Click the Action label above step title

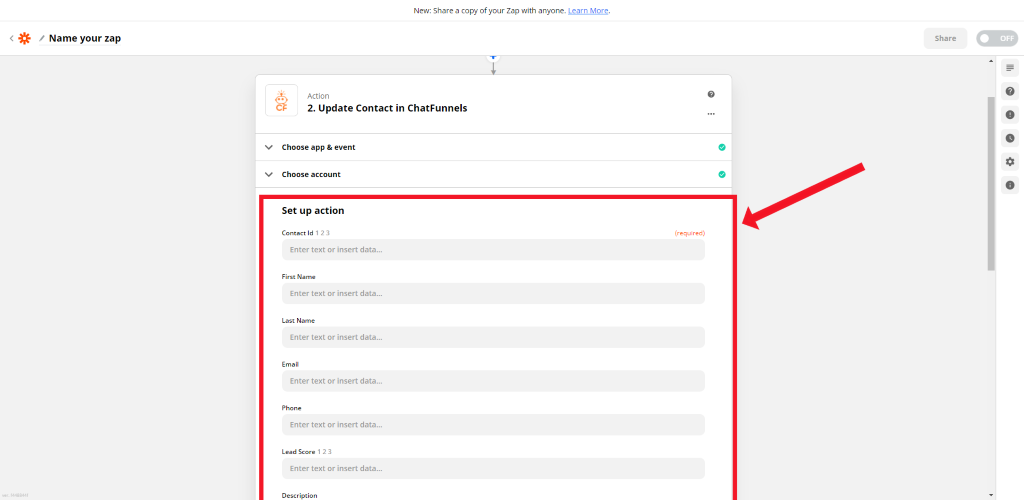pyautogui.click(x=319, y=96)
